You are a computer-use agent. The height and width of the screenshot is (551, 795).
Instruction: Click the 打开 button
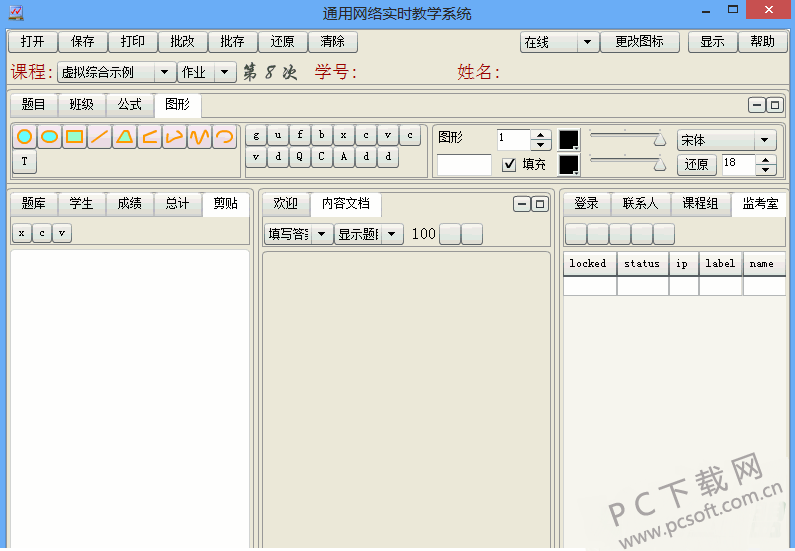32,42
